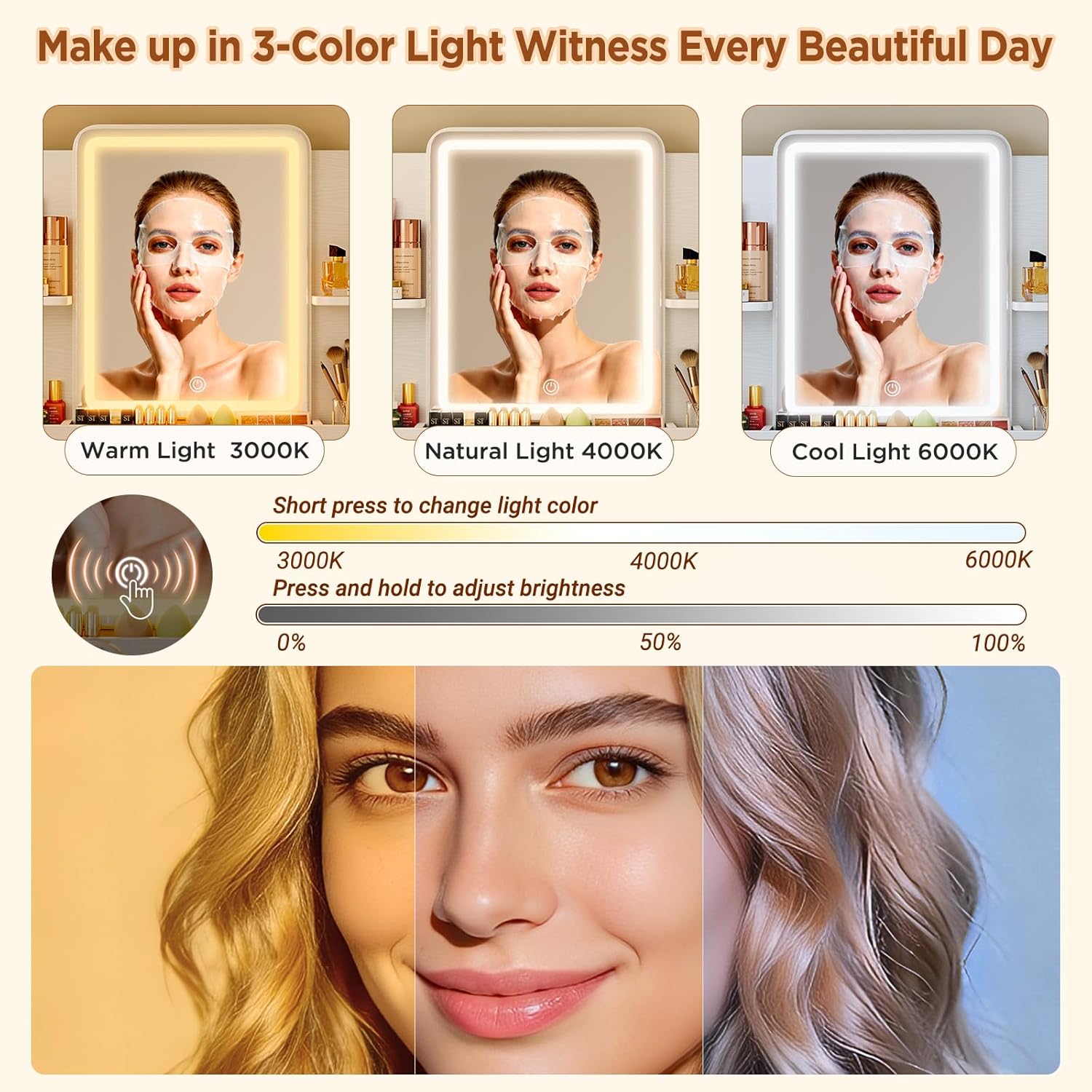
Task: Click the 4000K mark under color bar
Action: (663, 561)
